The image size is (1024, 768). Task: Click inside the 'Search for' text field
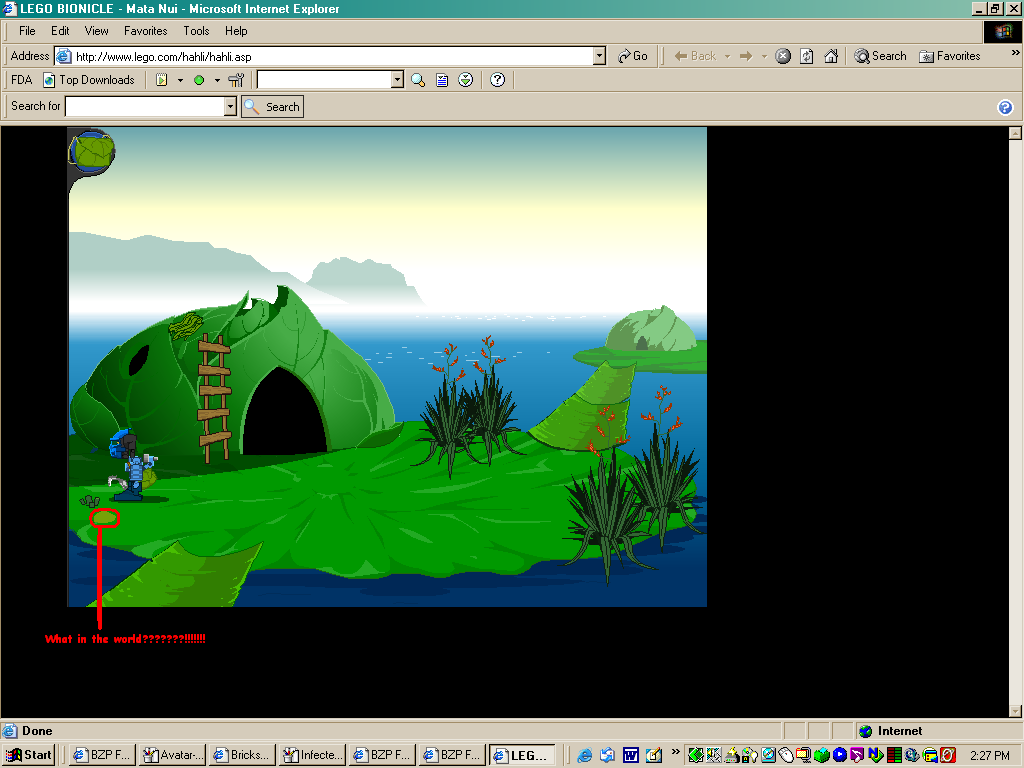(144, 107)
